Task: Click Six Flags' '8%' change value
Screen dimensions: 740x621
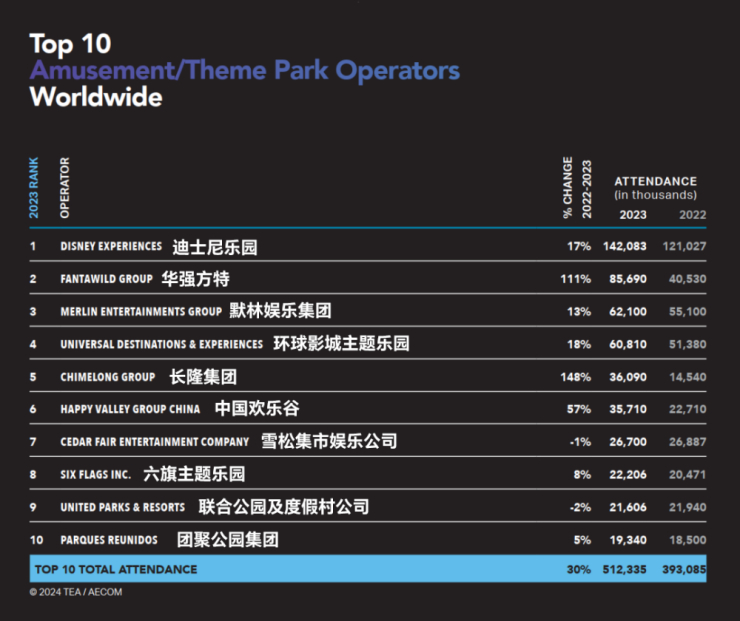Action: coord(582,475)
